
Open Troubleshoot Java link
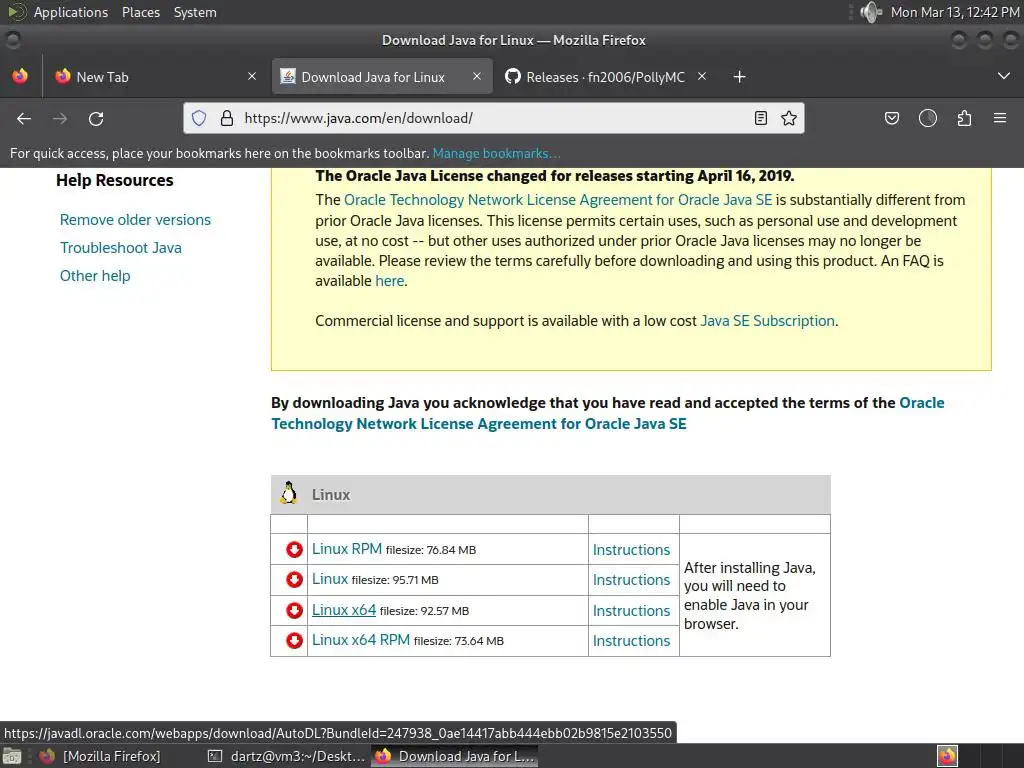[121, 248]
